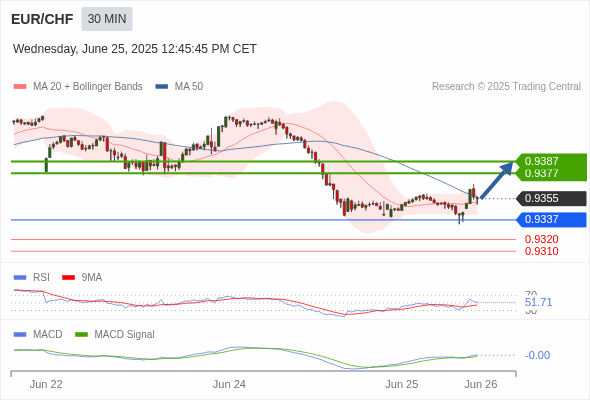
Task: Click the 0.9320 red support value
Action: coord(541,239)
